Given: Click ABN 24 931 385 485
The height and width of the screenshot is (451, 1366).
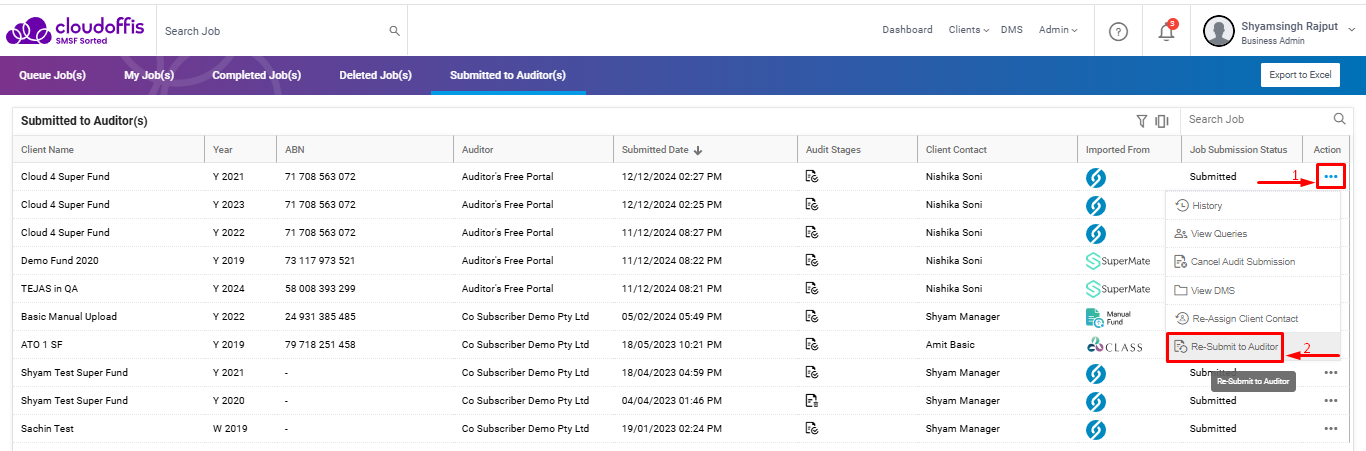Looking at the screenshot, I should click(320, 317).
